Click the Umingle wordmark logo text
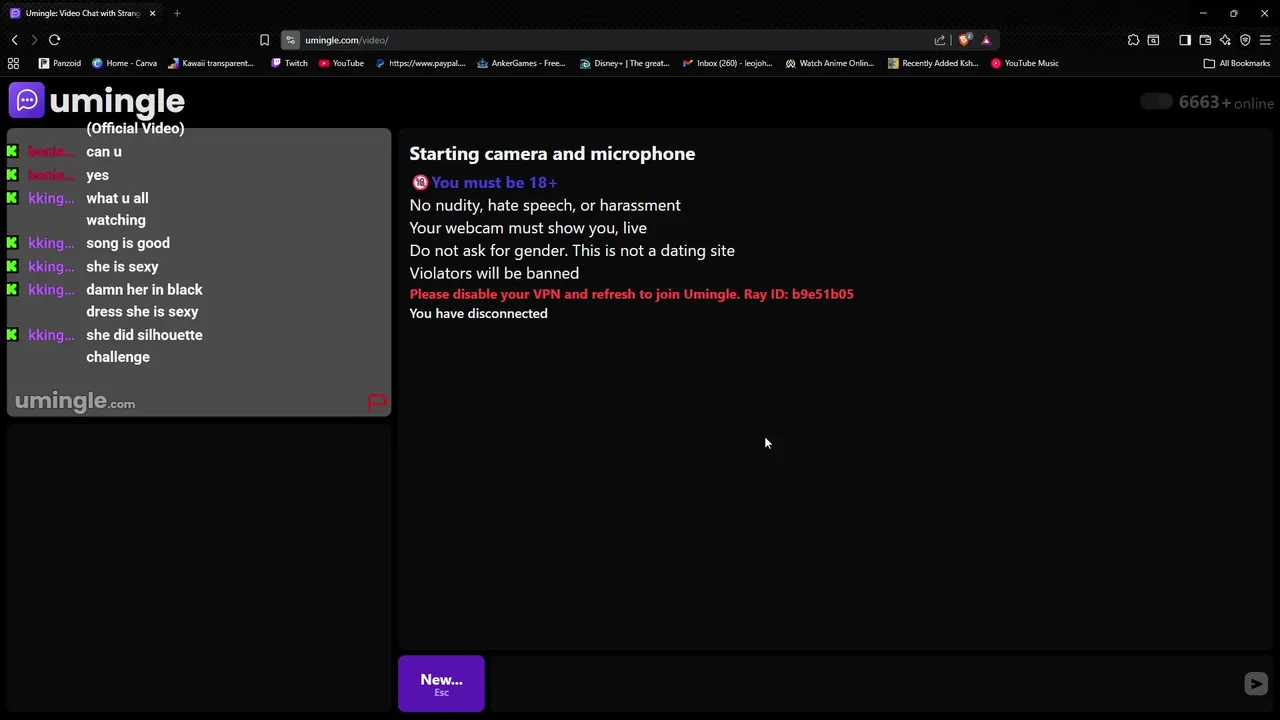Screen dimensions: 1280x720 (x=117, y=101)
